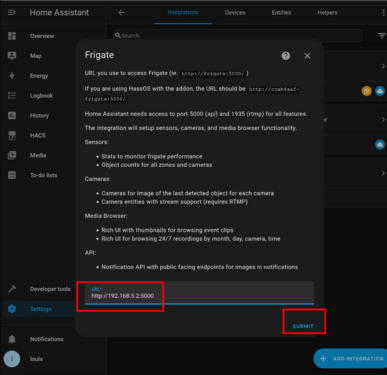Open the Logbook list icon
This screenshot has width=387, height=375.
(12, 96)
